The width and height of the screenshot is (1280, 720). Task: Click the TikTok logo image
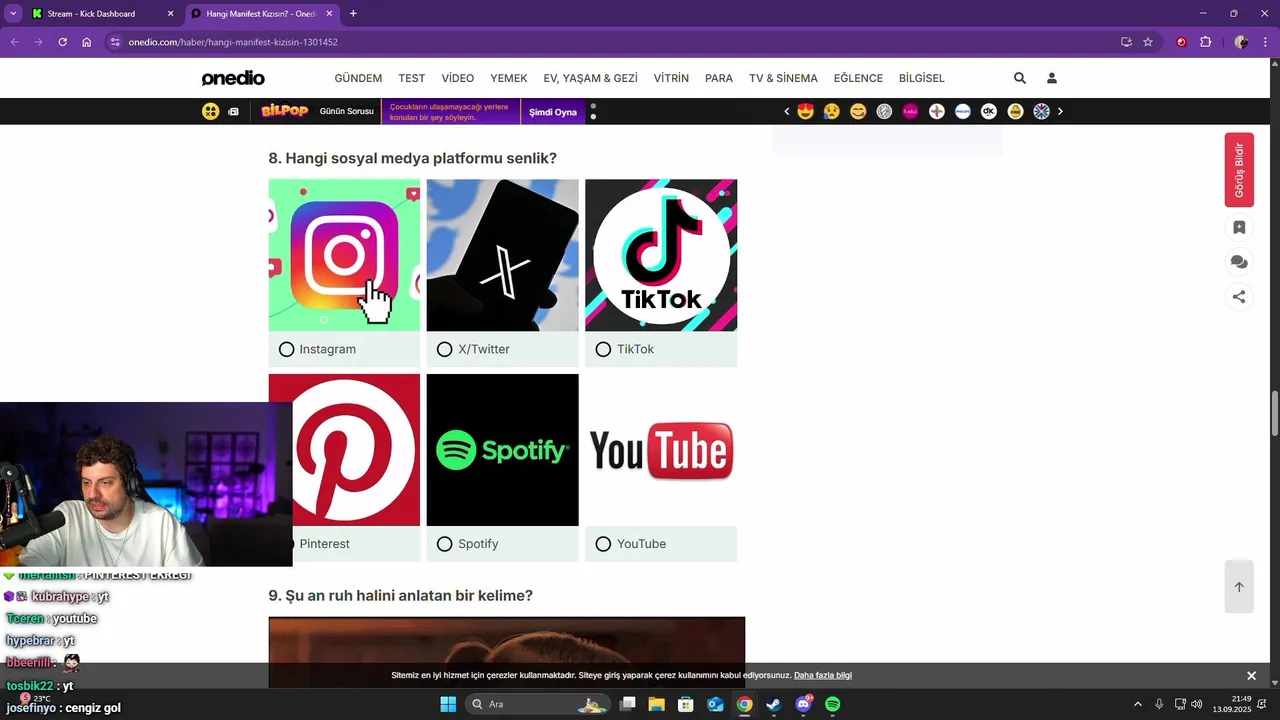661,255
